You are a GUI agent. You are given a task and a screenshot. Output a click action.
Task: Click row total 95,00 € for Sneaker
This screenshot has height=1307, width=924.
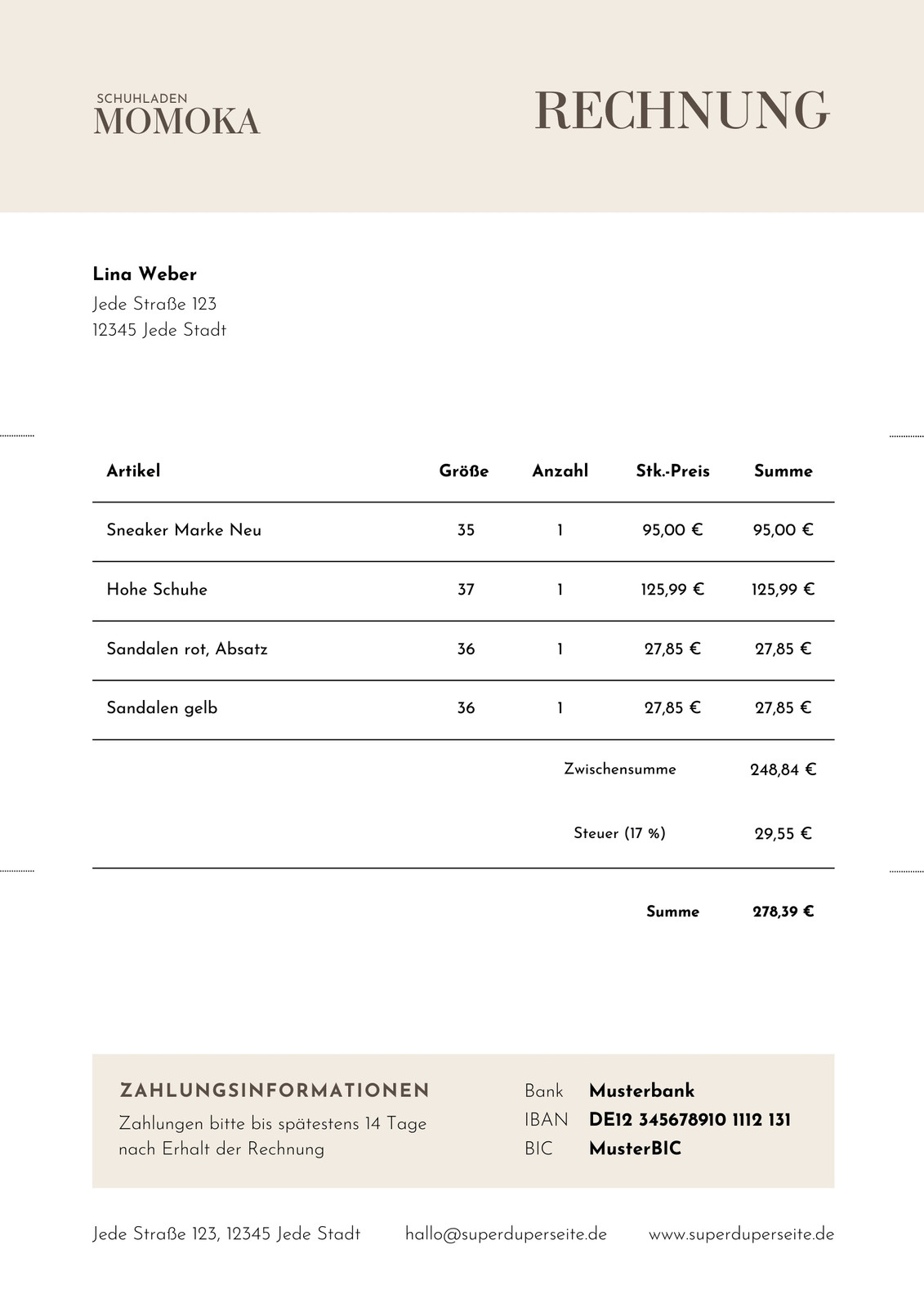click(x=783, y=529)
